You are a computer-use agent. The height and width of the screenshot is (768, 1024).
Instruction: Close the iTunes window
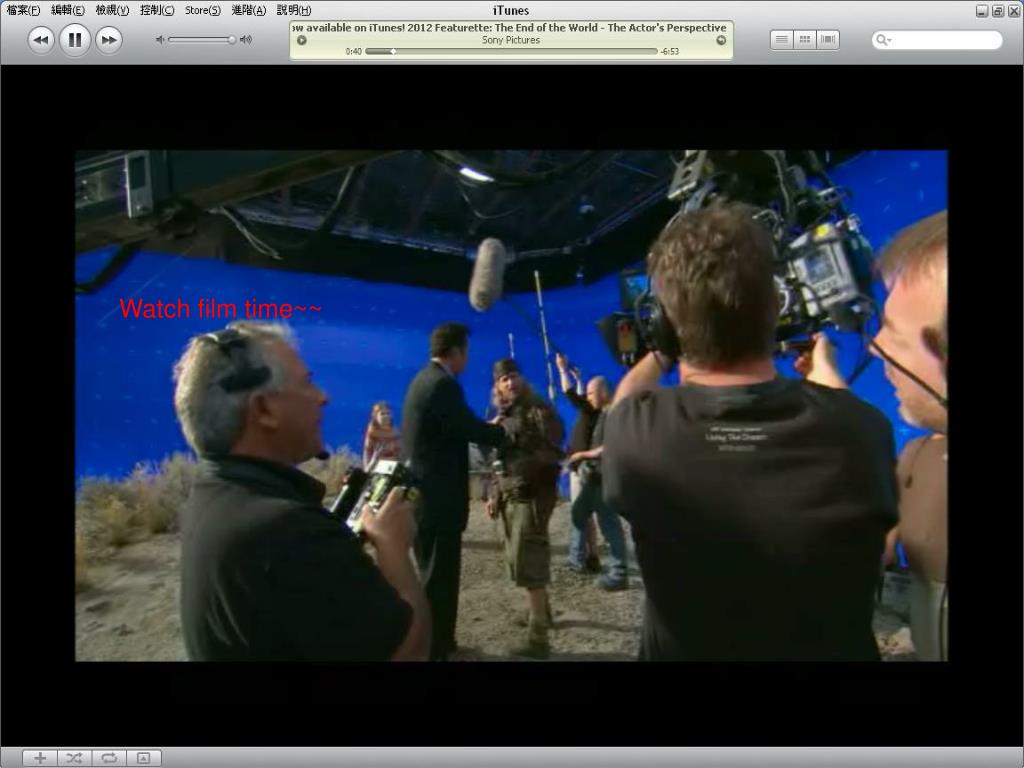(1014, 10)
